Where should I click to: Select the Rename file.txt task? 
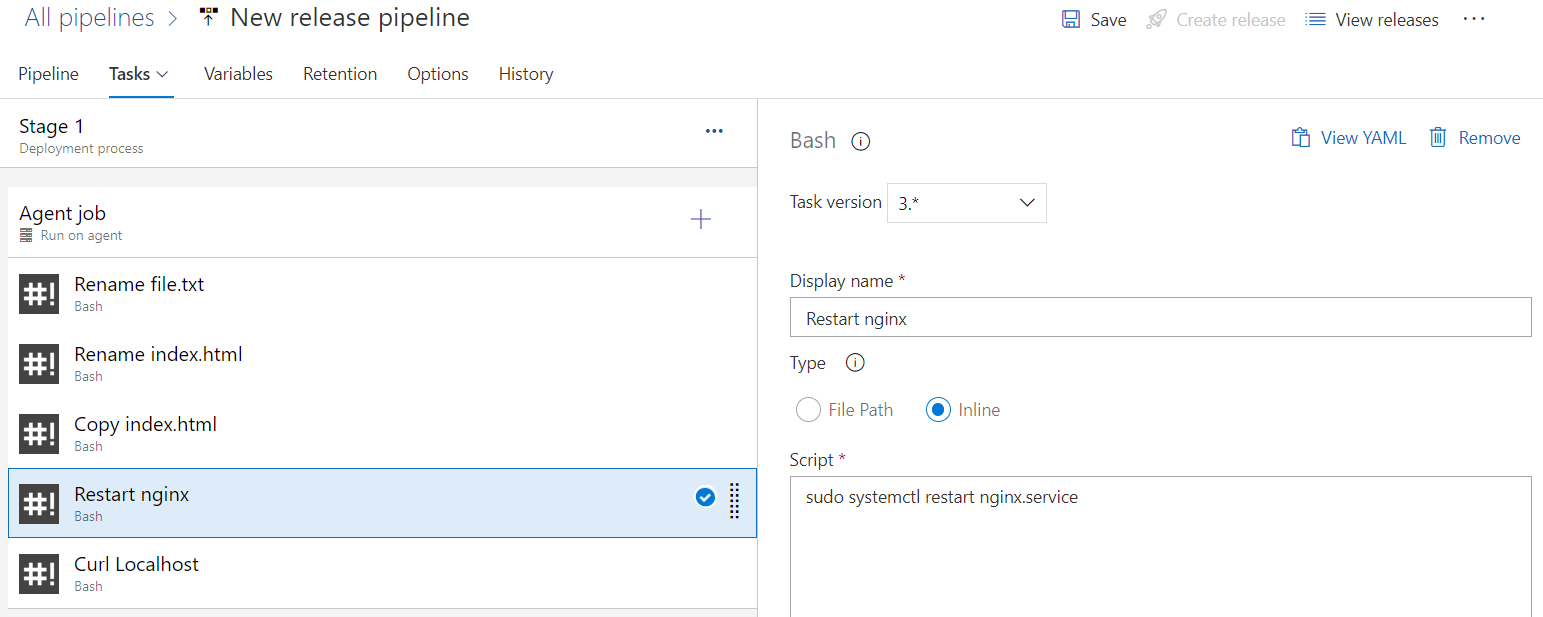tap(380, 293)
